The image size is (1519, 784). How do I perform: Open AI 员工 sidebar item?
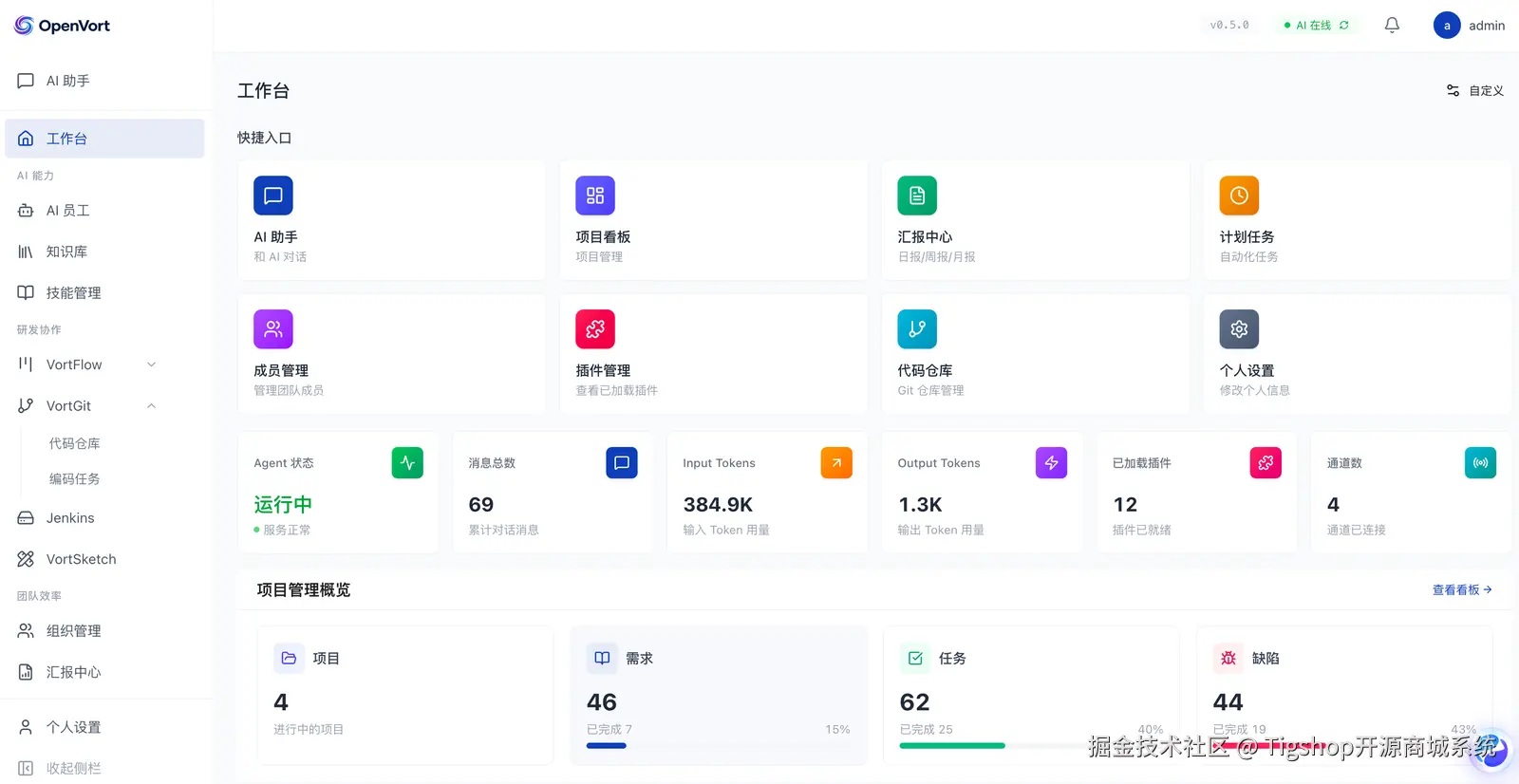pyautogui.click(x=104, y=211)
